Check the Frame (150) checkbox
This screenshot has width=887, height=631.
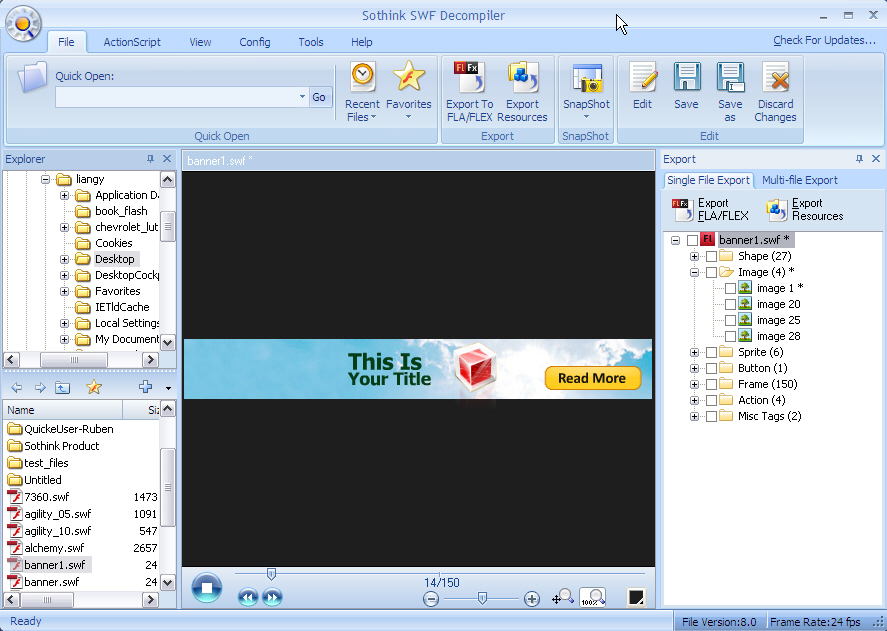712,384
